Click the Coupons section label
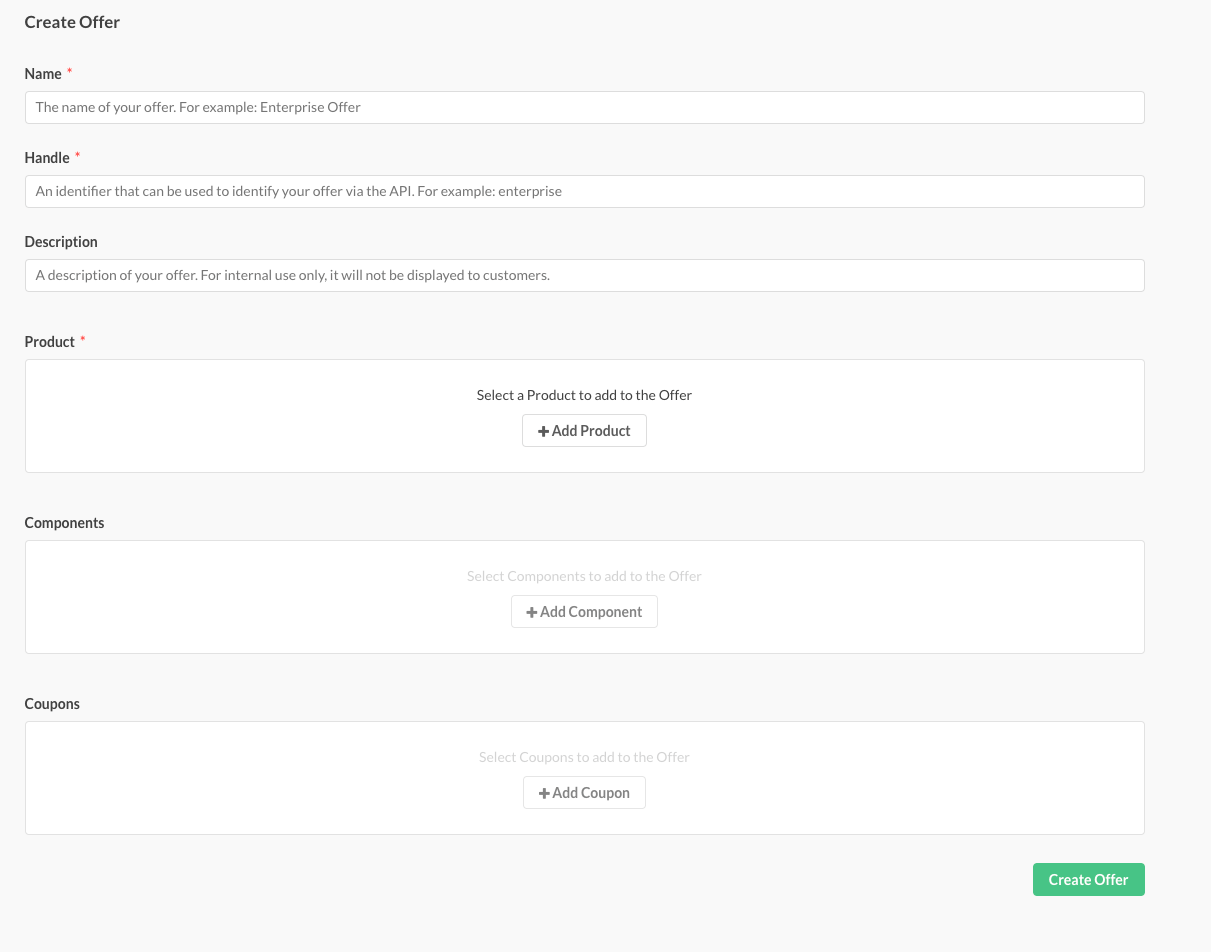 52,704
